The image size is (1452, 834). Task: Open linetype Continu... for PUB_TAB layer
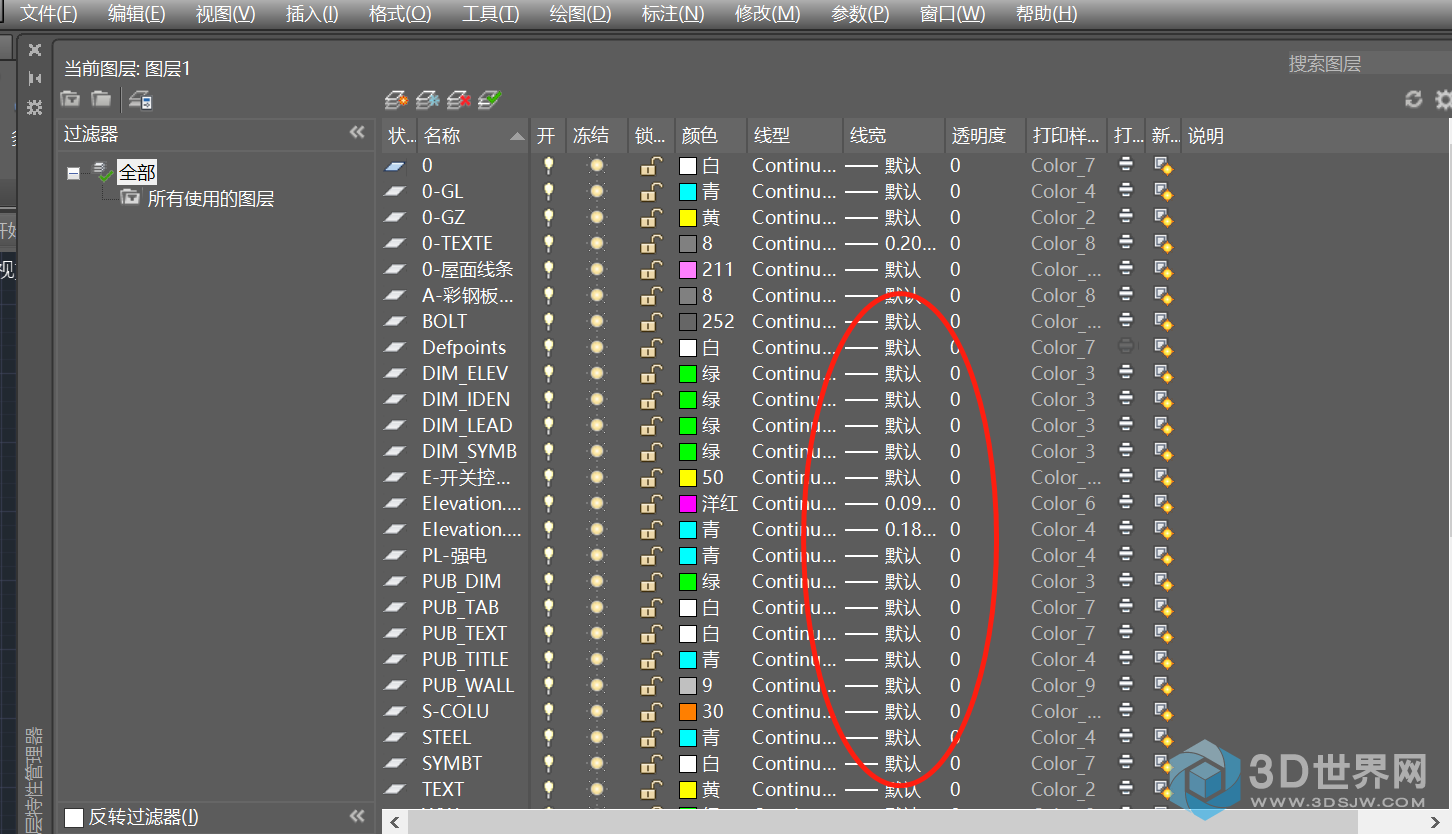point(794,607)
